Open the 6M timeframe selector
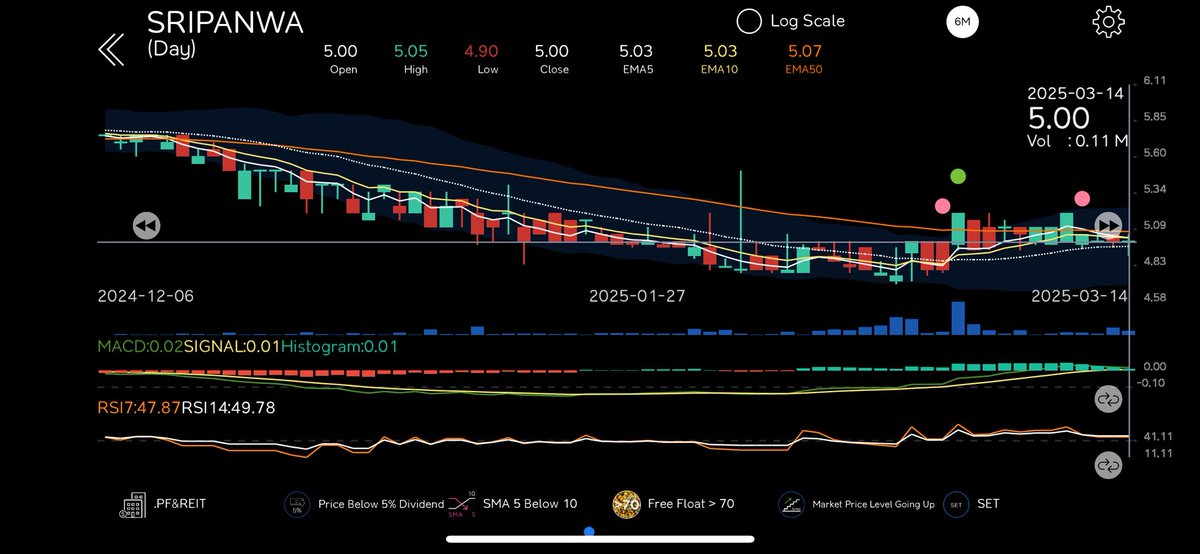1200x554 pixels. point(963,22)
